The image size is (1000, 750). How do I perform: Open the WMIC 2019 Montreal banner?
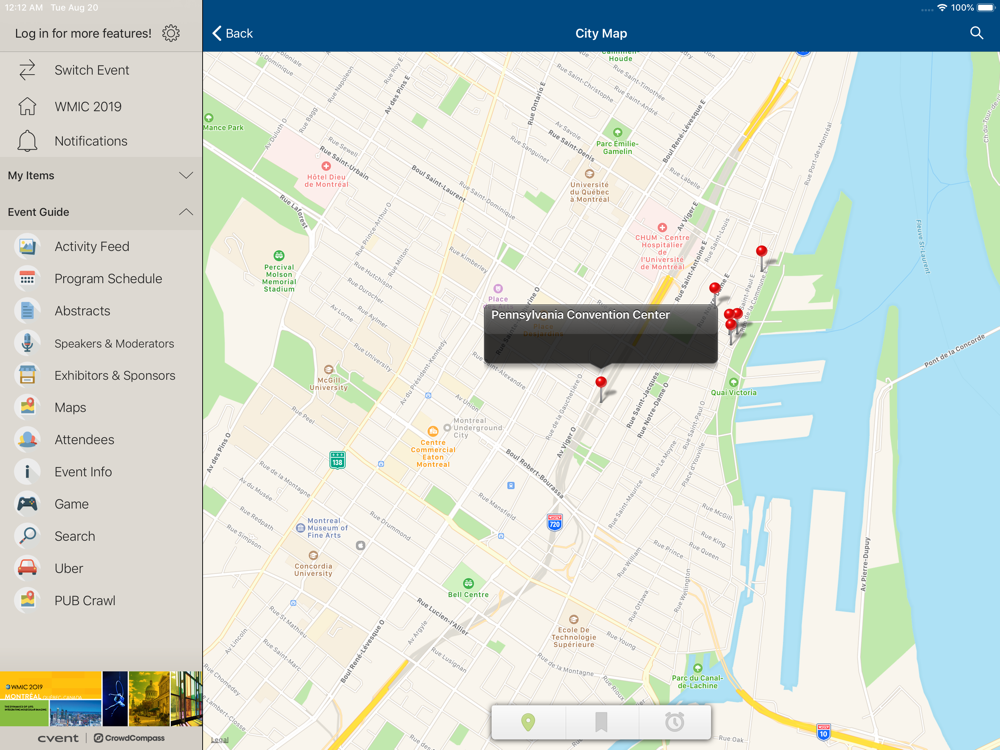101,698
